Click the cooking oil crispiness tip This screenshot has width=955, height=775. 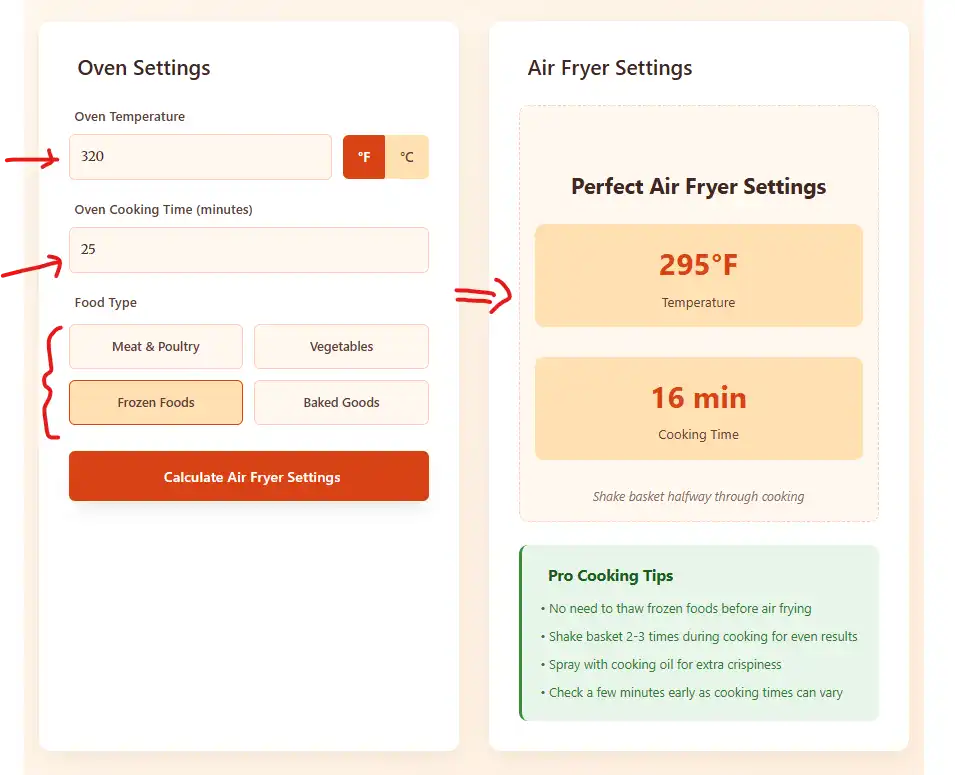[665, 664]
